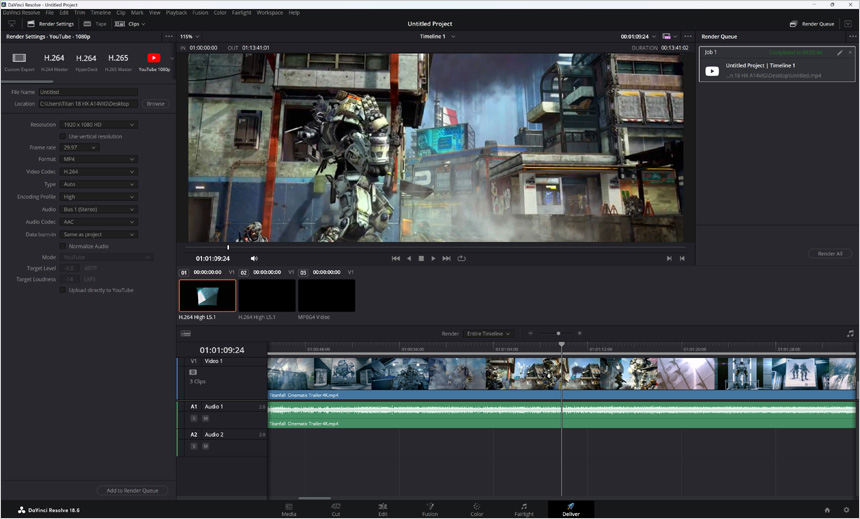Check the Normalize Audio option
This screenshot has height=519, width=860.
point(63,246)
